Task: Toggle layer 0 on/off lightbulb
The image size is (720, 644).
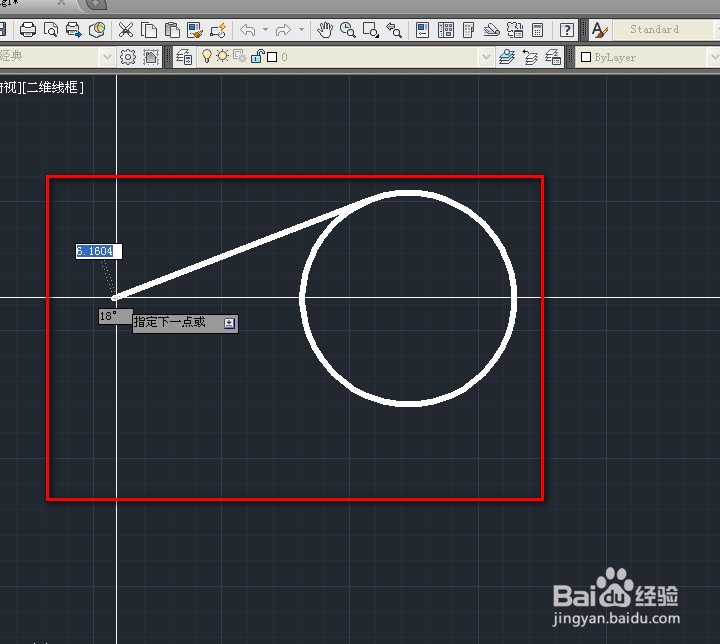Action: point(207,56)
